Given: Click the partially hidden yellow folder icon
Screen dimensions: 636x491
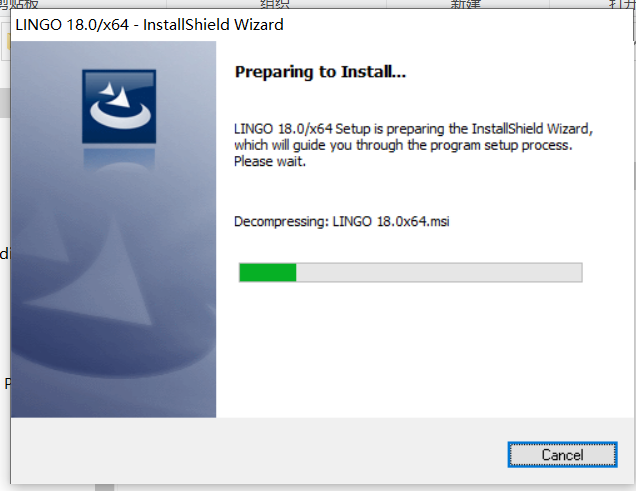Looking at the screenshot, I should point(8,41).
